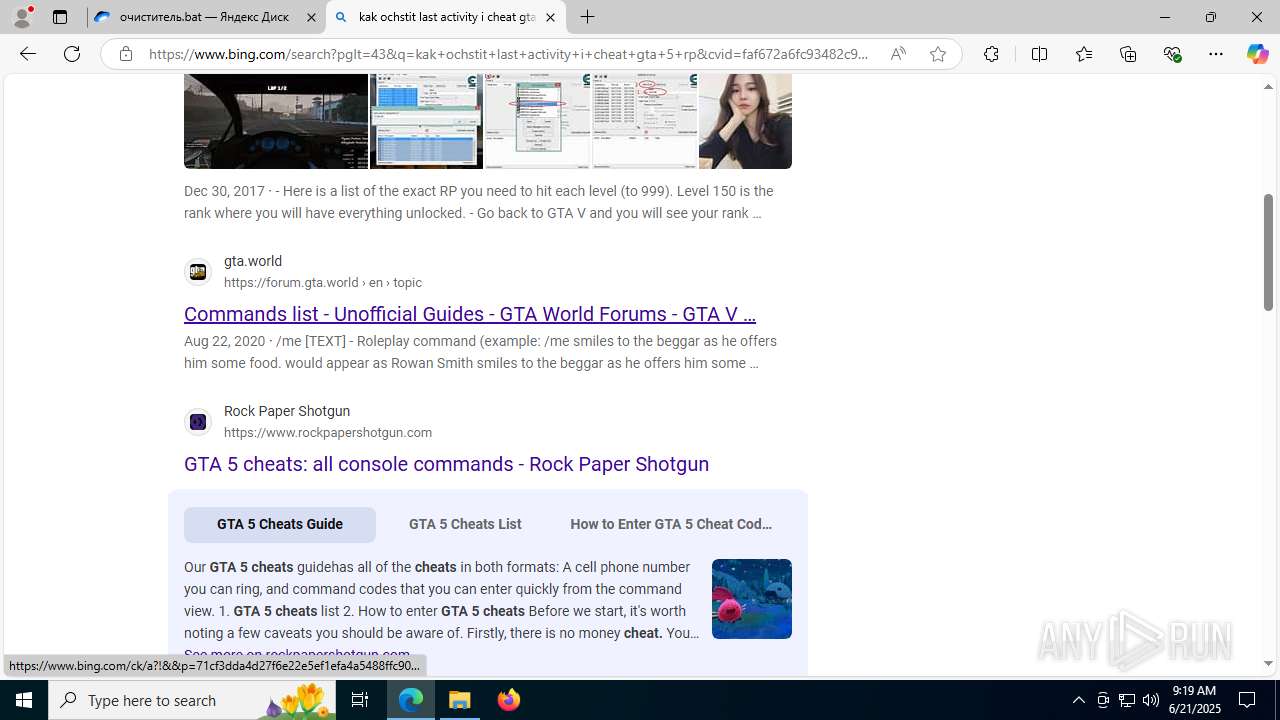Open the tab actions menu icon
This screenshot has height=720, width=1280.
[60, 17]
